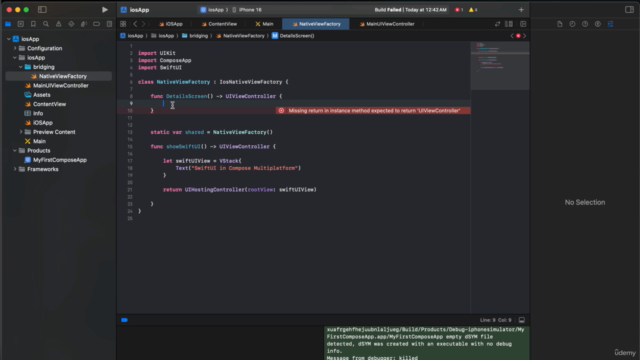Click the red issue indicator in jump bar

pos(518,36)
